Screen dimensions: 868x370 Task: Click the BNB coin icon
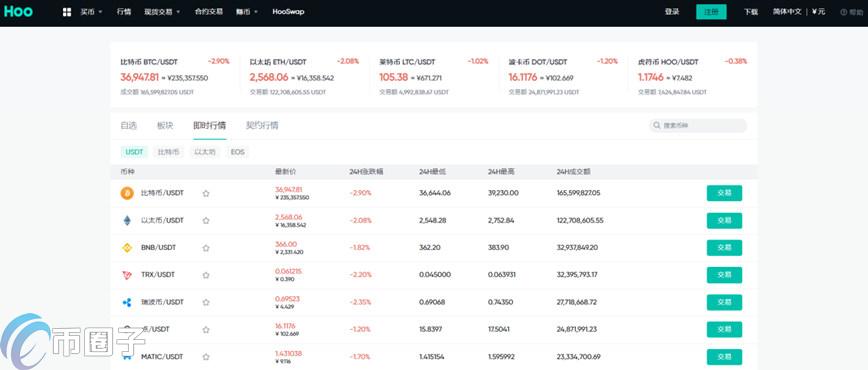pos(127,248)
